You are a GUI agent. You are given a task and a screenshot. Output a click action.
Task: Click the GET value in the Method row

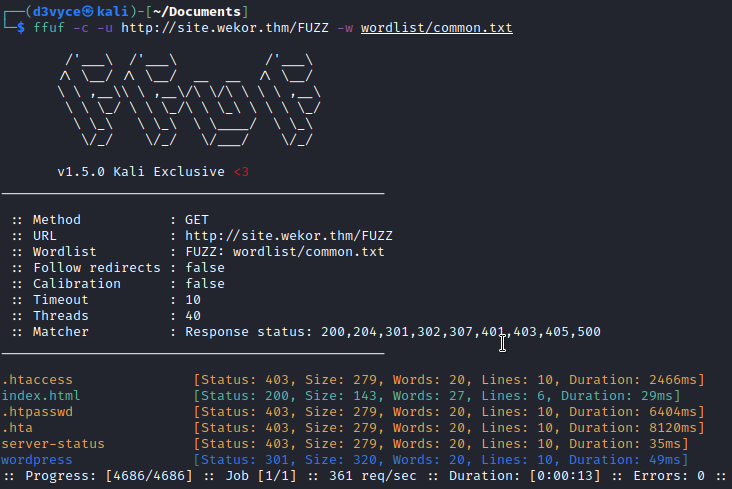tap(196, 220)
